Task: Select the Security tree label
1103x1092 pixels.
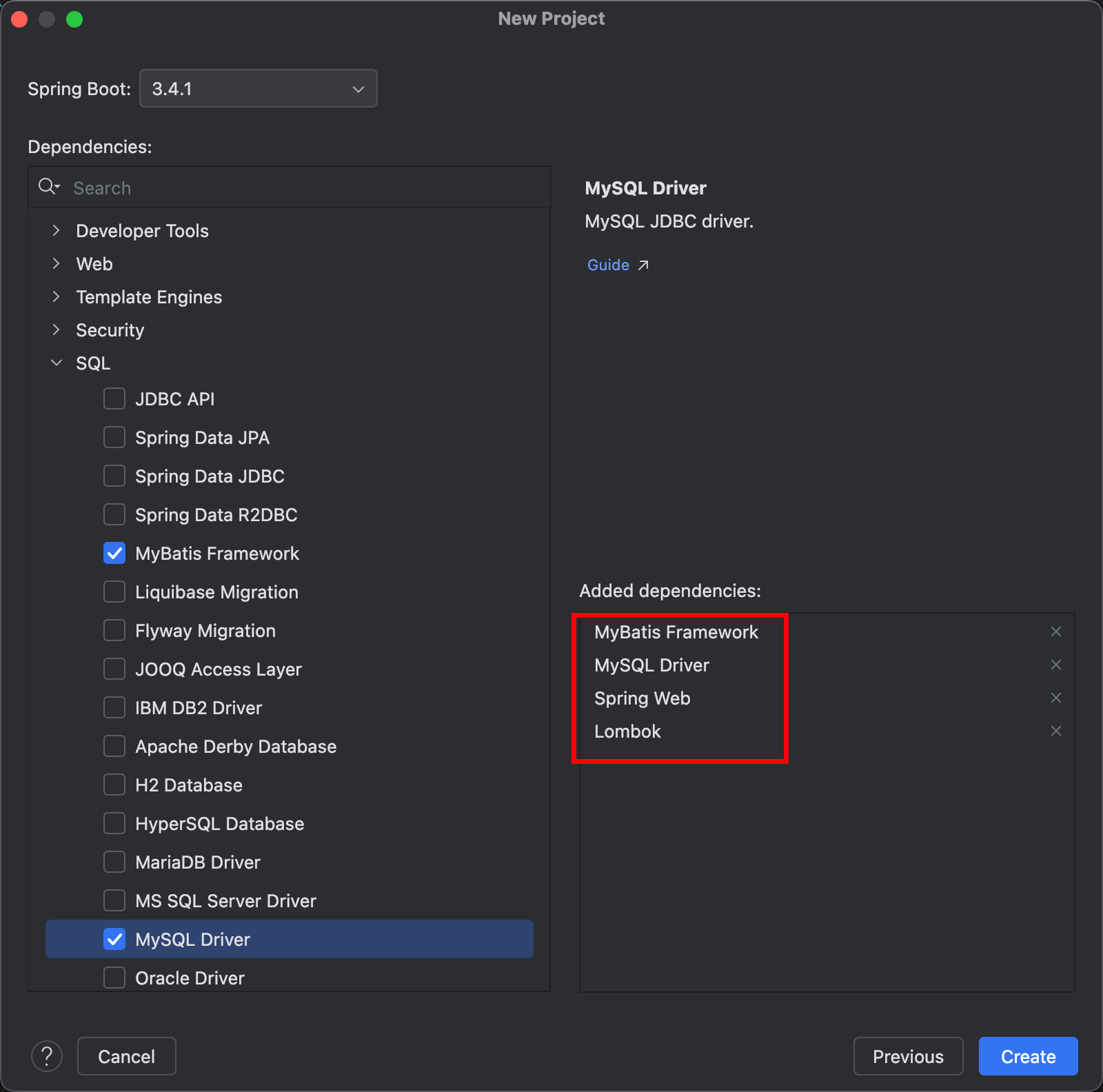Action: click(x=110, y=330)
